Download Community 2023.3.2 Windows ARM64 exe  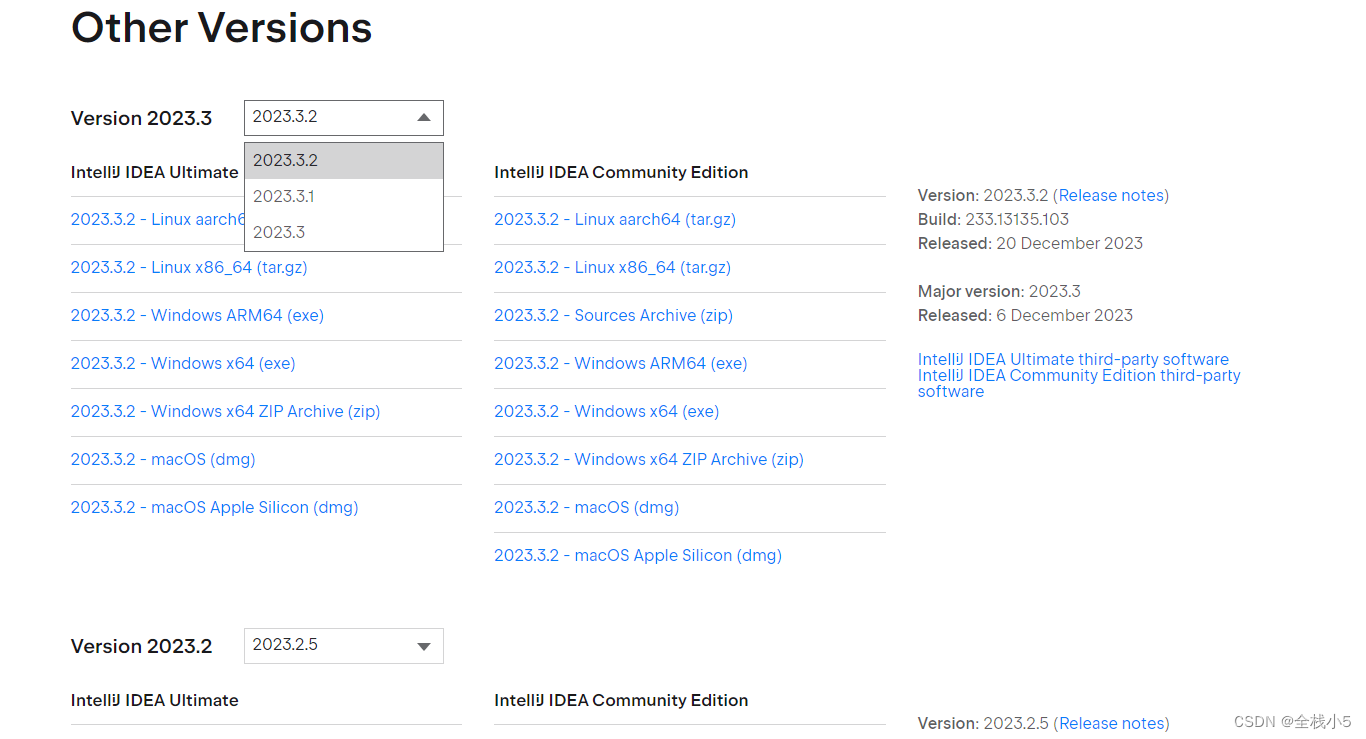[x=620, y=364]
